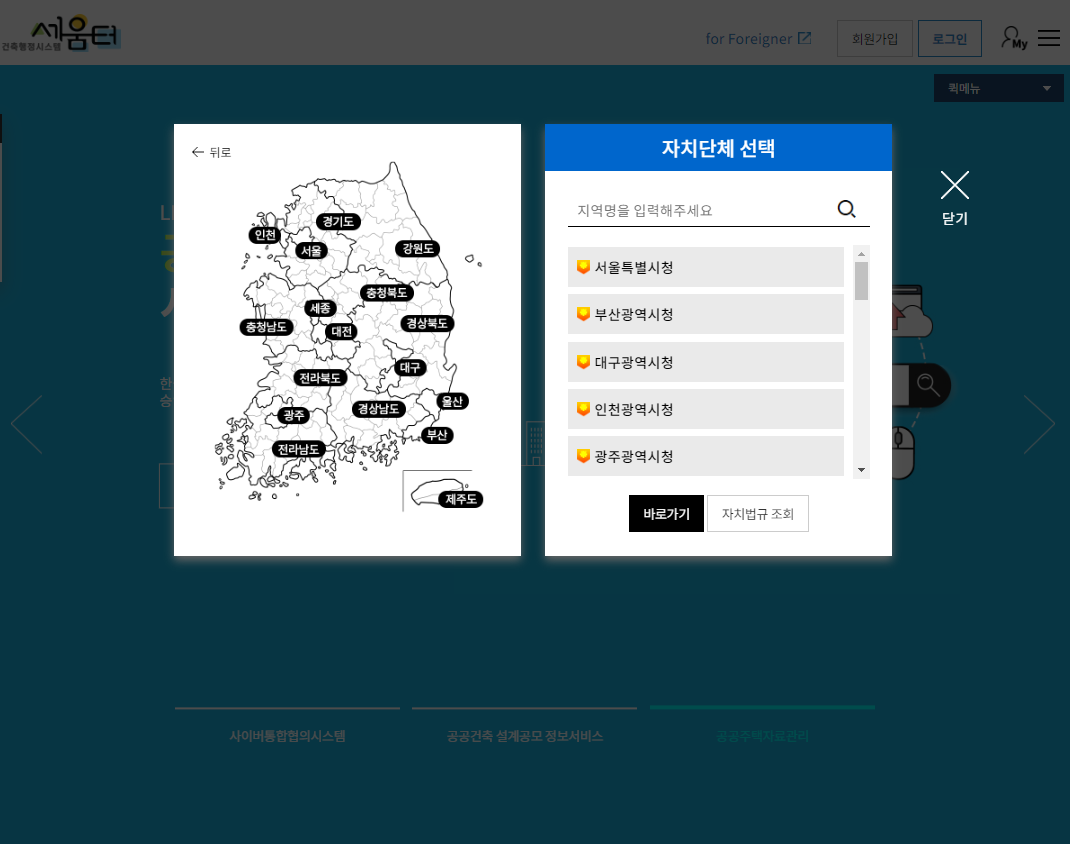Select 대전 label on the map

341,332
